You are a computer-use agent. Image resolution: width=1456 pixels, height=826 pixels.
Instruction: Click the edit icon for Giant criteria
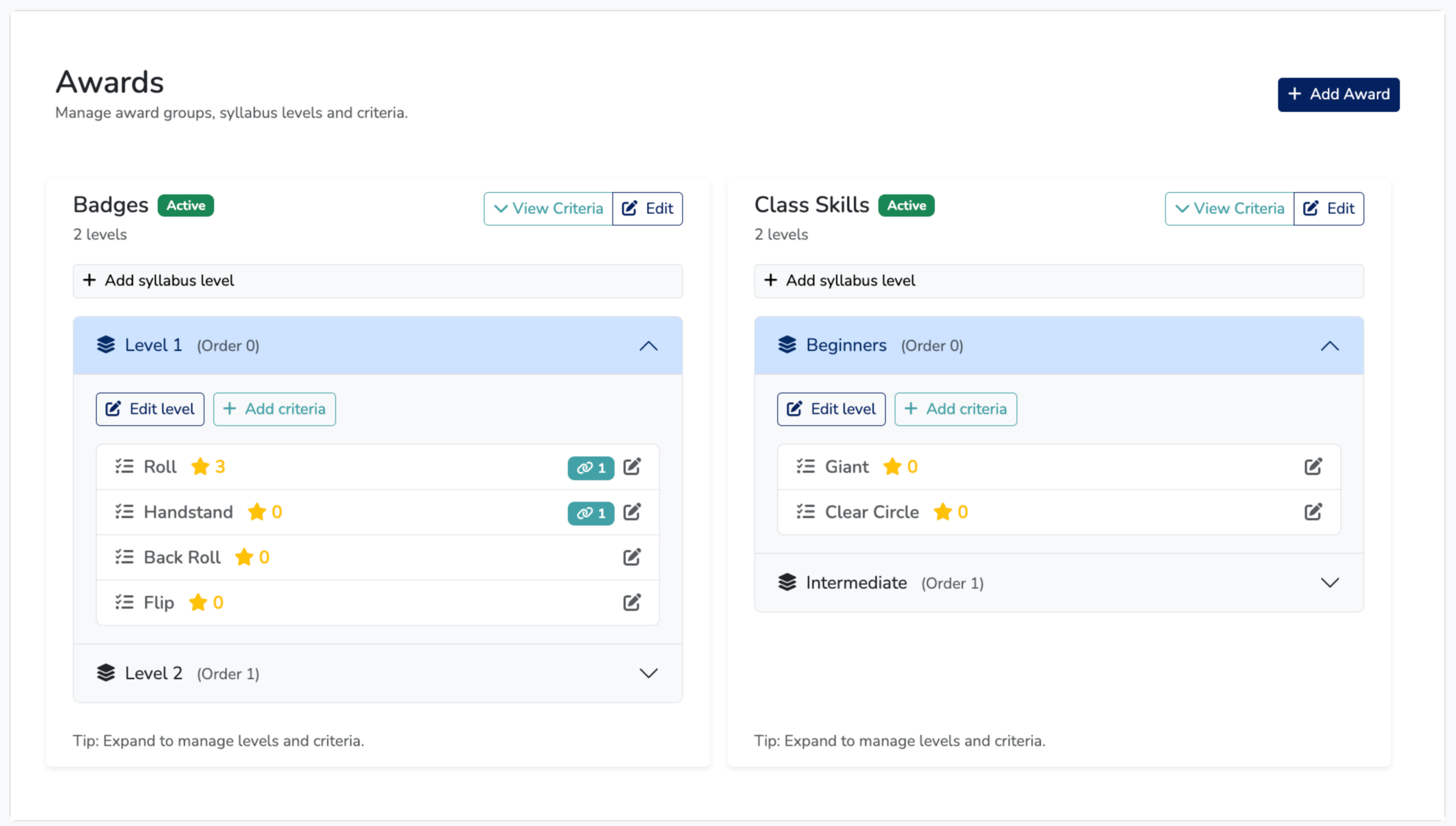[x=1313, y=467]
